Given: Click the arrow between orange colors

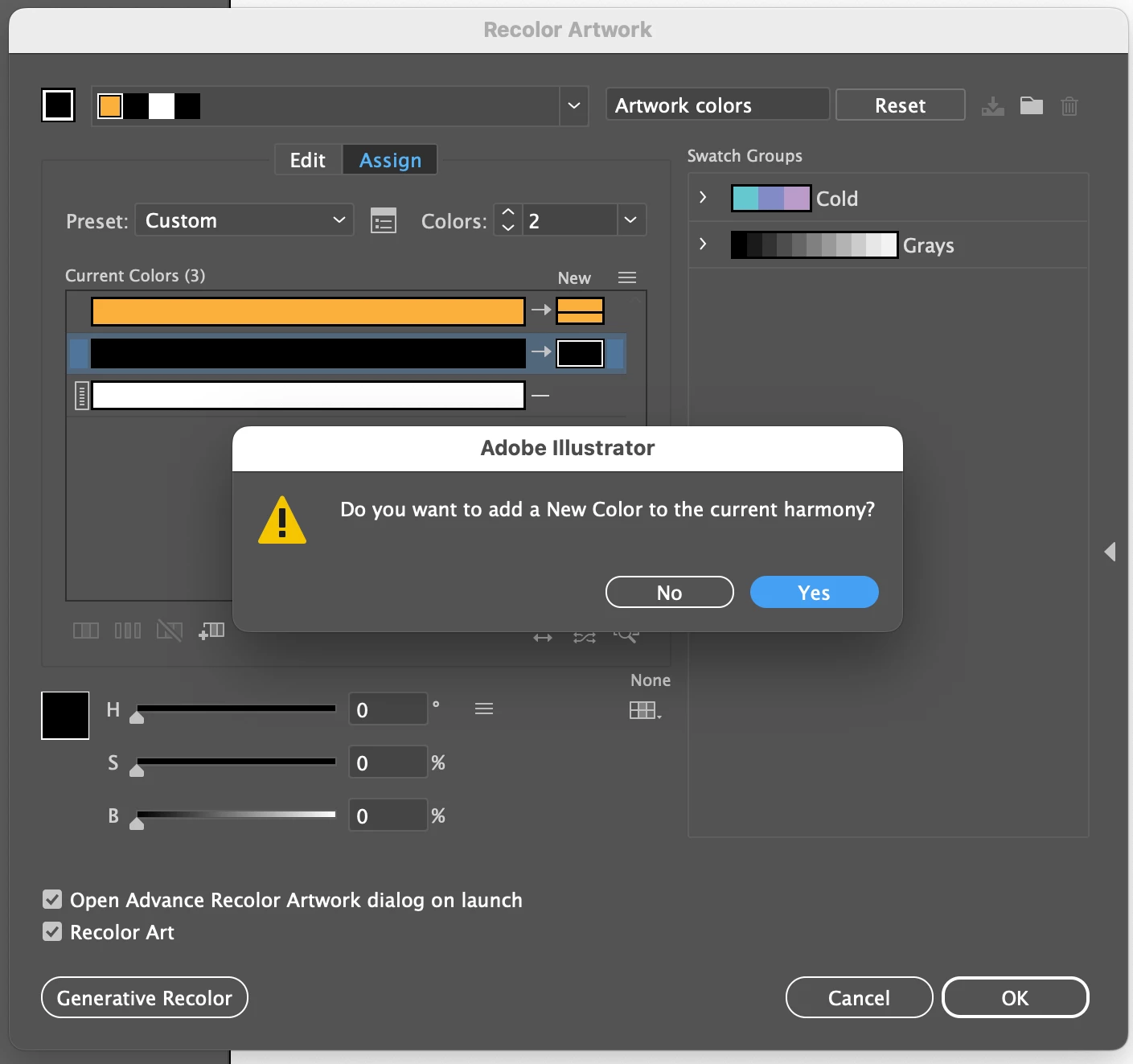Looking at the screenshot, I should coord(541,310).
